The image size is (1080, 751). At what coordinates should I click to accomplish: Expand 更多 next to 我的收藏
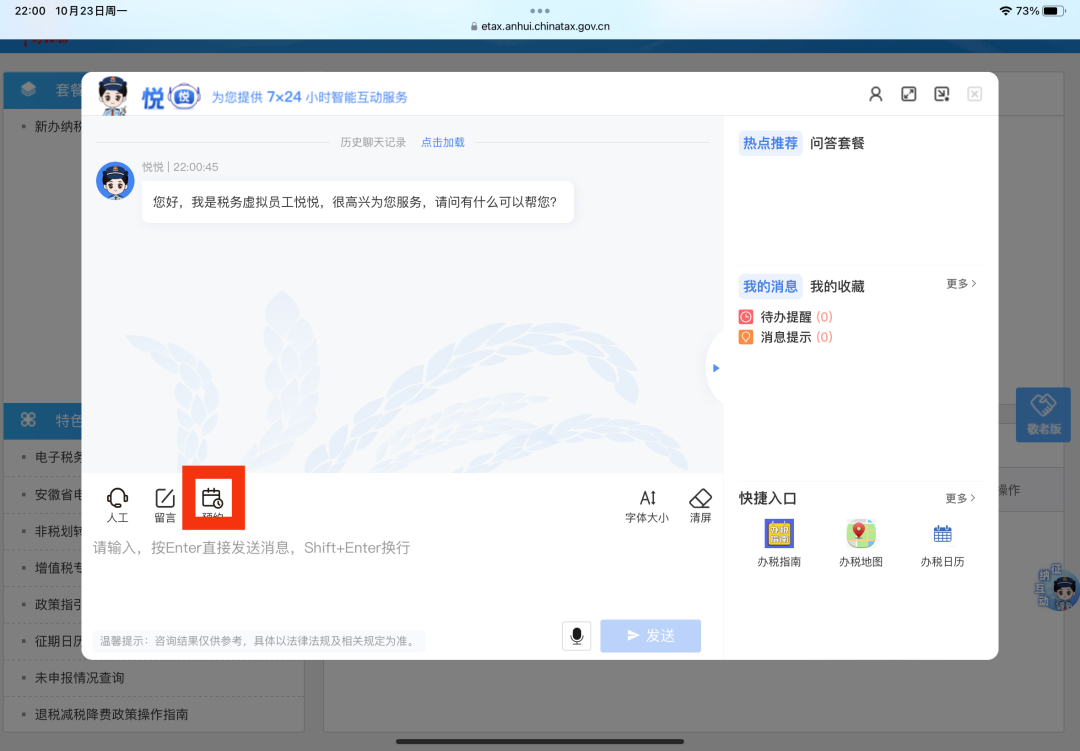click(x=961, y=284)
